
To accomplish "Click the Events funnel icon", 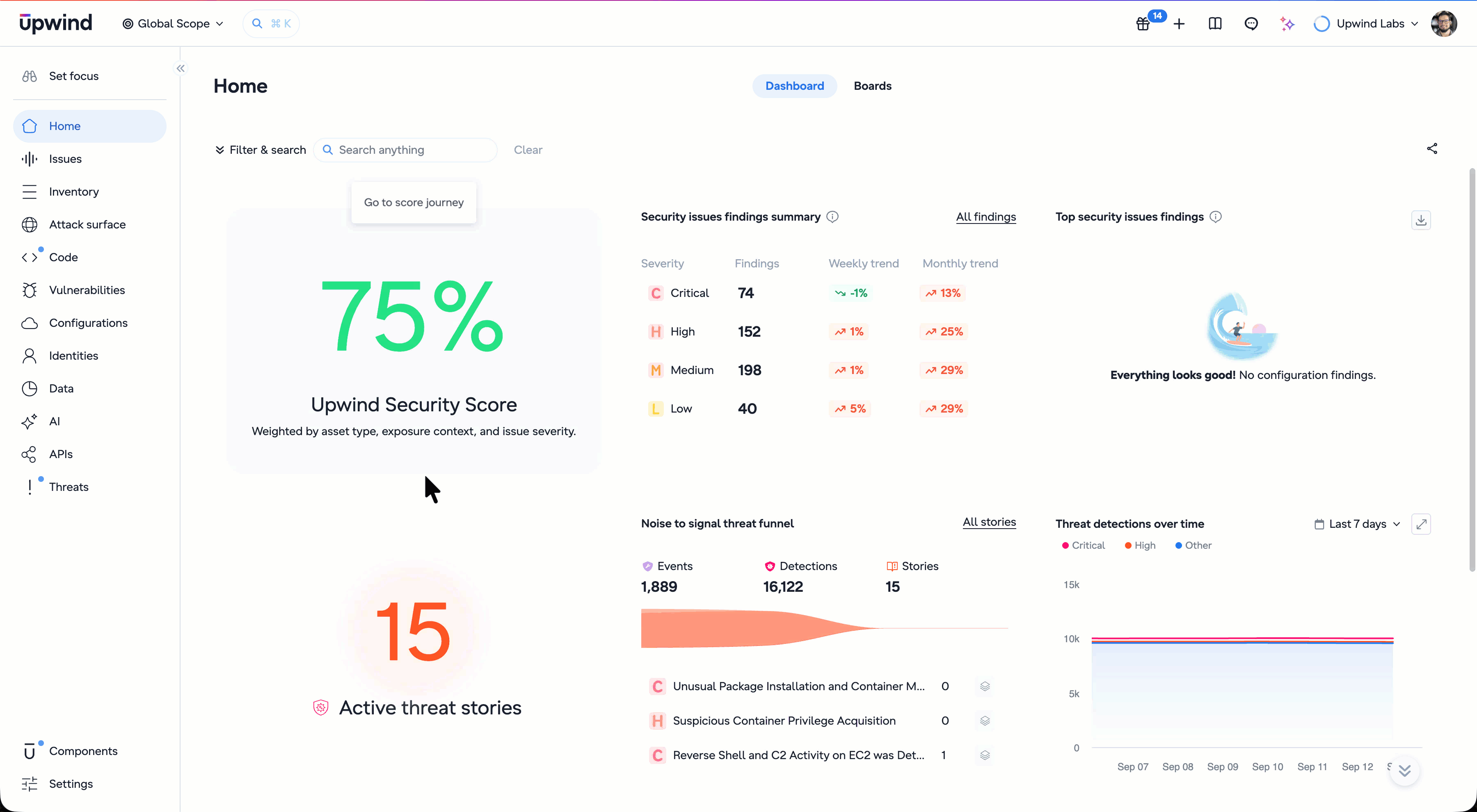I will [647, 566].
